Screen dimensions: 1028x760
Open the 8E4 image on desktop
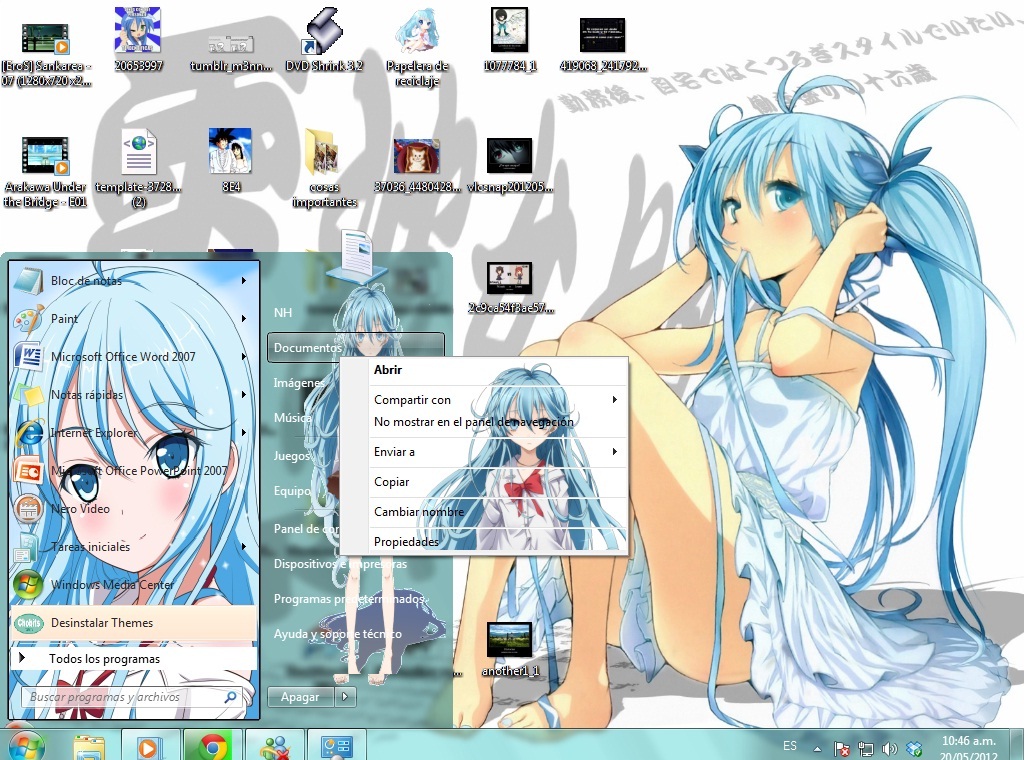click(230, 160)
